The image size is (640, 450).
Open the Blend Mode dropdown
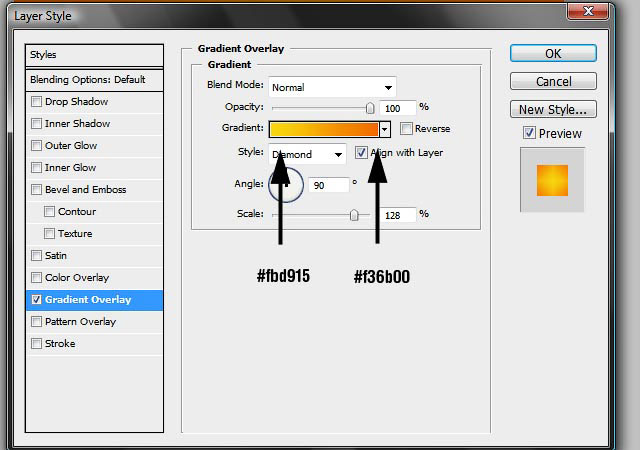click(332, 87)
